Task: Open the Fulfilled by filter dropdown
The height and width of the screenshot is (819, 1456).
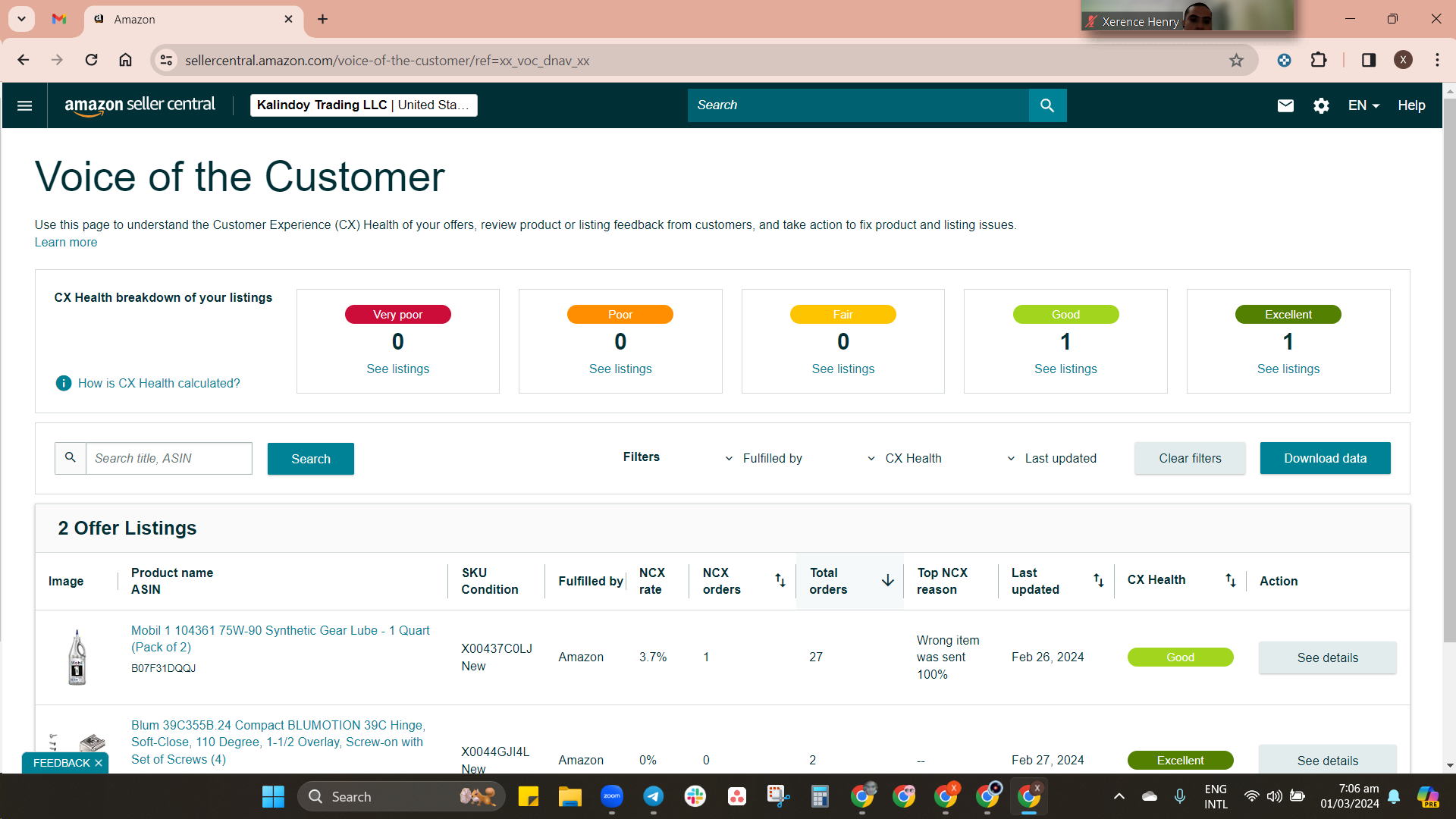Action: (x=763, y=458)
